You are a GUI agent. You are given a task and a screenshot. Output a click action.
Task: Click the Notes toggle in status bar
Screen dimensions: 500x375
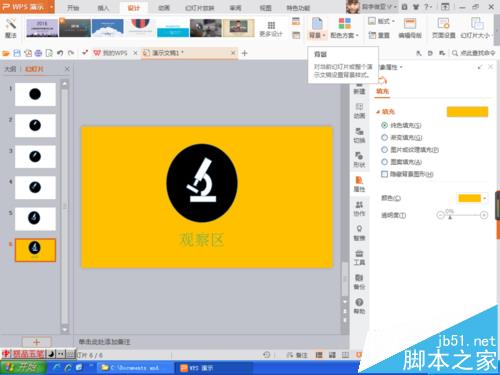tap(297, 355)
